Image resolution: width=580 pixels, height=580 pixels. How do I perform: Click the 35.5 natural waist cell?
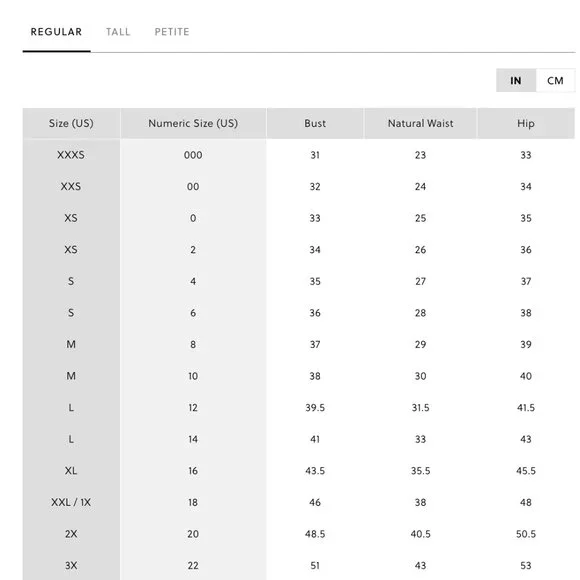pyautogui.click(x=421, y=471)
